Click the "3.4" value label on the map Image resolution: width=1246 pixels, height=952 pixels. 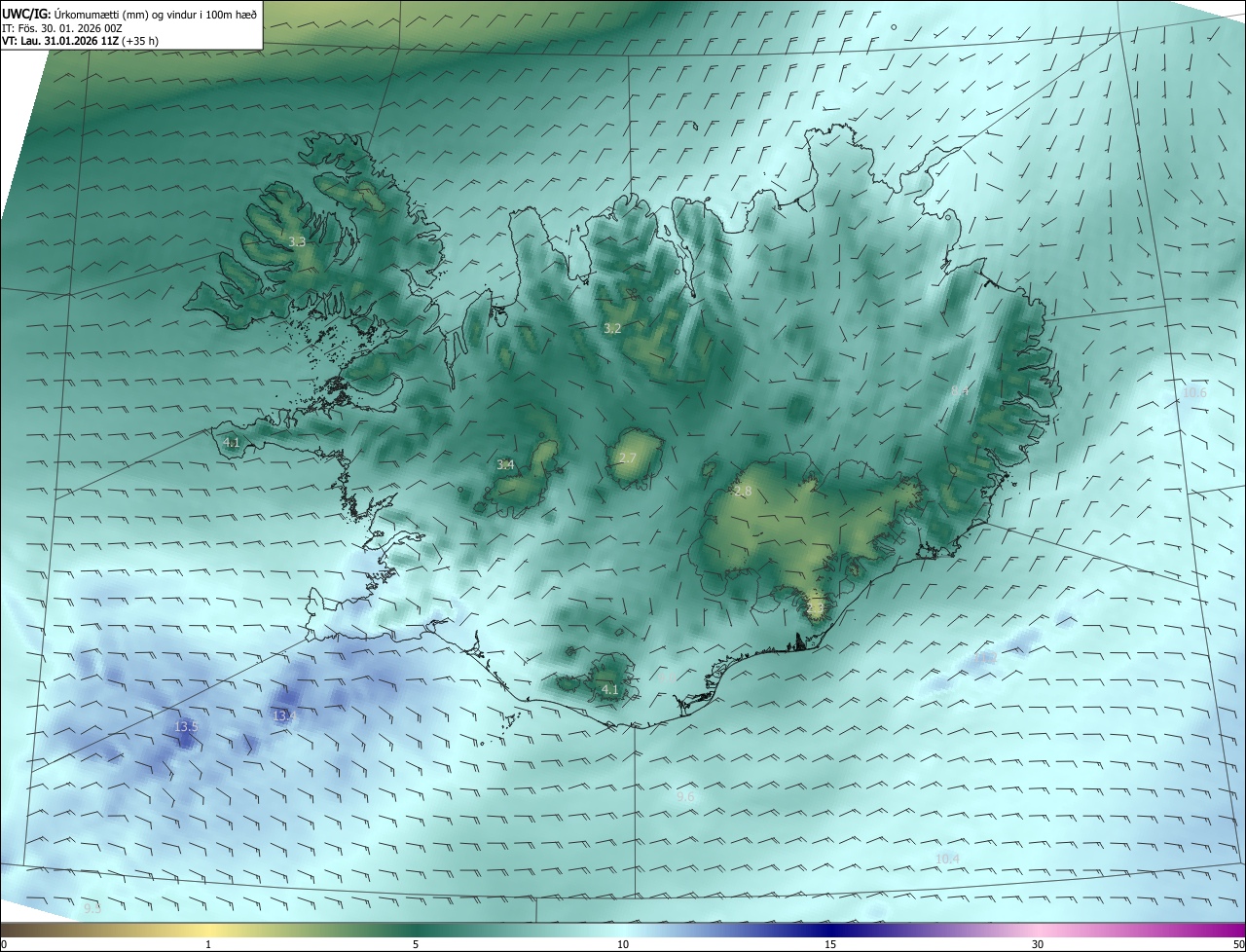pos(505,465)
